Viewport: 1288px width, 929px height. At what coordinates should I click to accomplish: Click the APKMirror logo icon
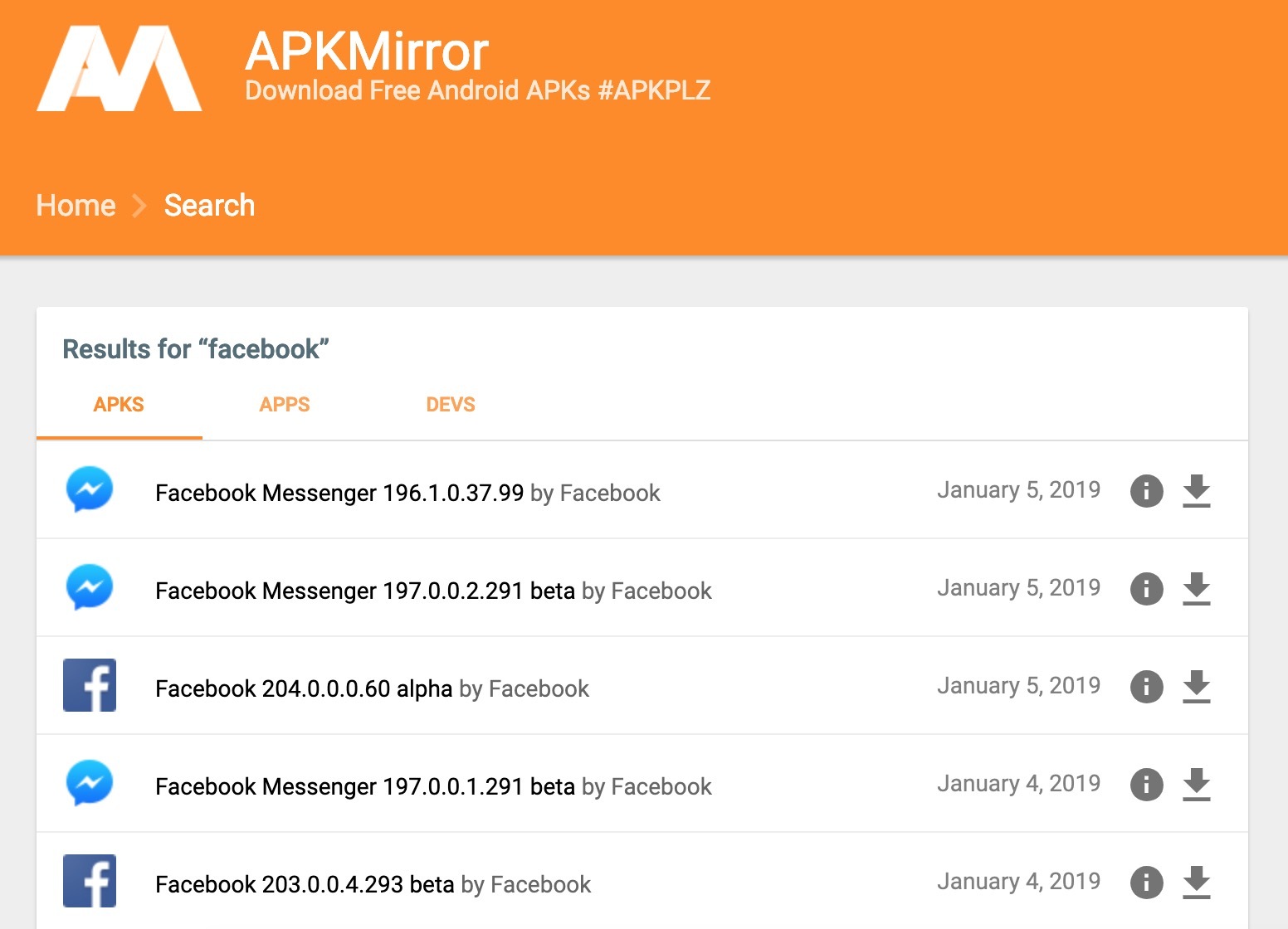120,68
